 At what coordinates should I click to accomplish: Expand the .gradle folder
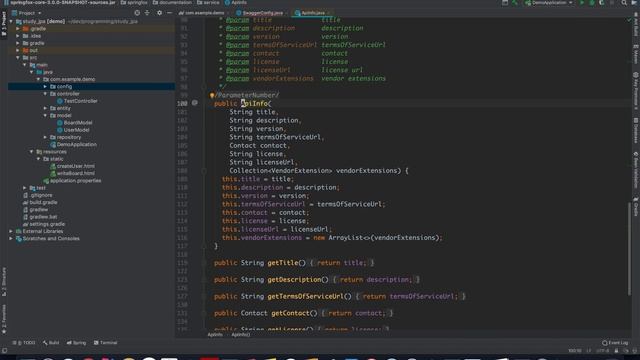point(18,29)
